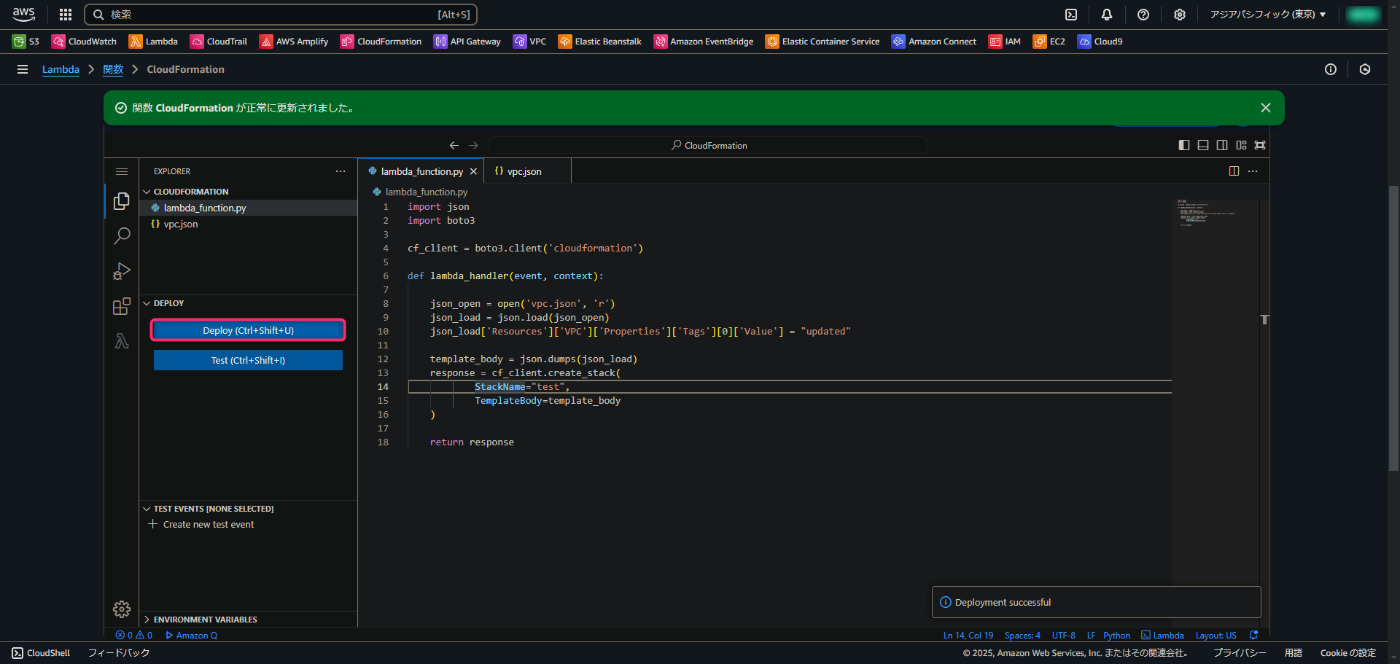Open the Asia Pacific (Tokyo) region dropdown
Screen dimensions: 1400x664
point(1268,15)
